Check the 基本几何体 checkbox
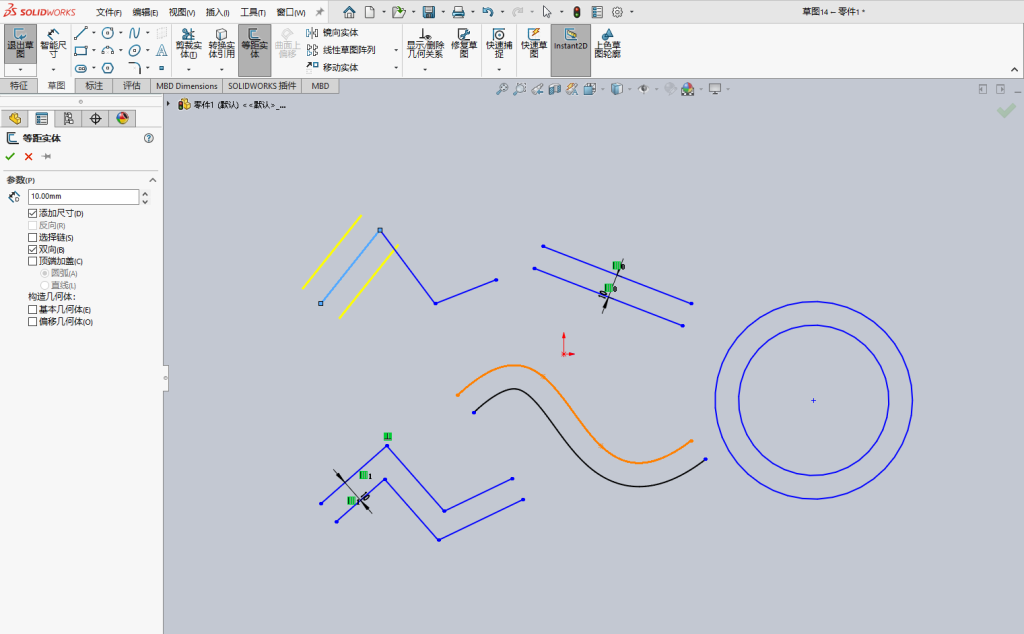This screenshot has width=1024, height=634. point(33,309)
